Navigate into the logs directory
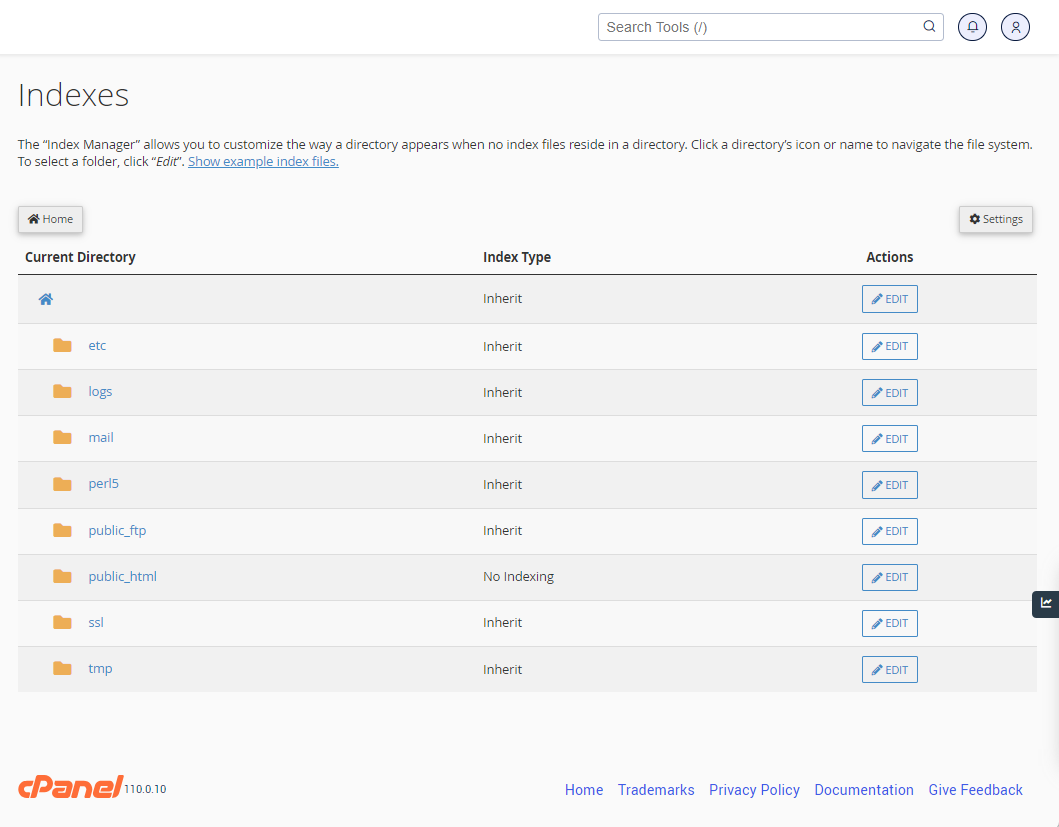The height and width of the screenshot is (827, 1059). (100, 391)
